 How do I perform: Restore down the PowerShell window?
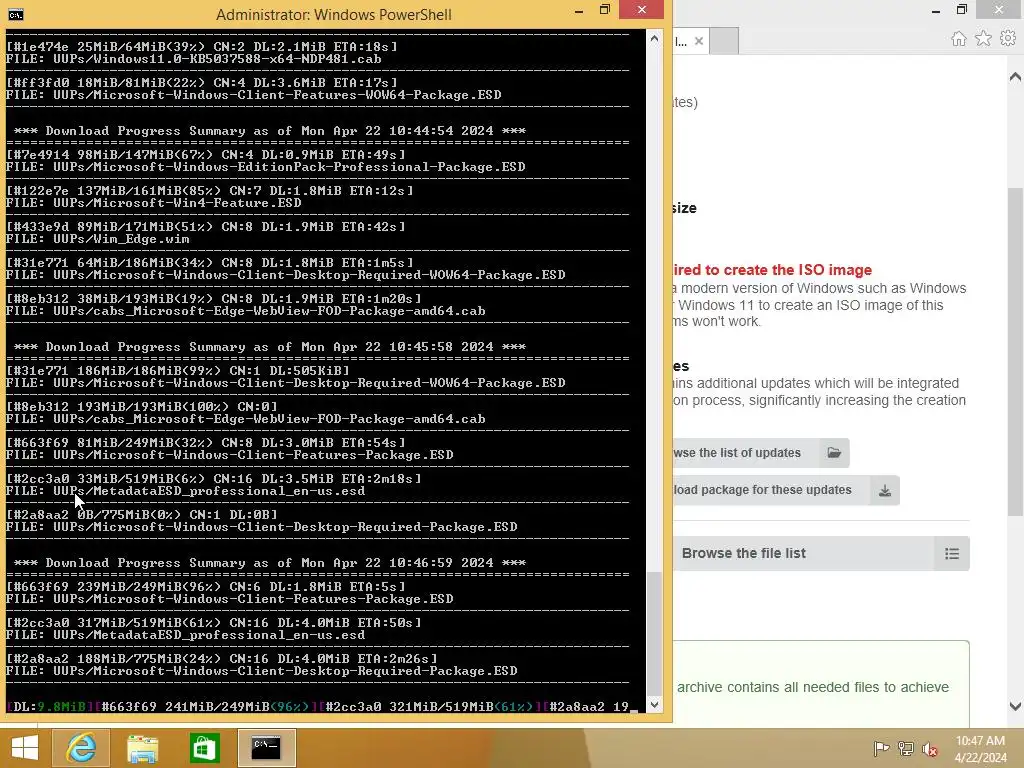coord(605,10)
